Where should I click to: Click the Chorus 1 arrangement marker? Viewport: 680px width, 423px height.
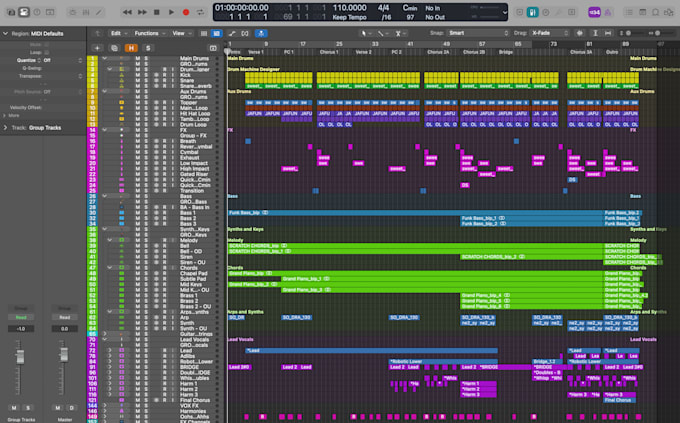329,52
